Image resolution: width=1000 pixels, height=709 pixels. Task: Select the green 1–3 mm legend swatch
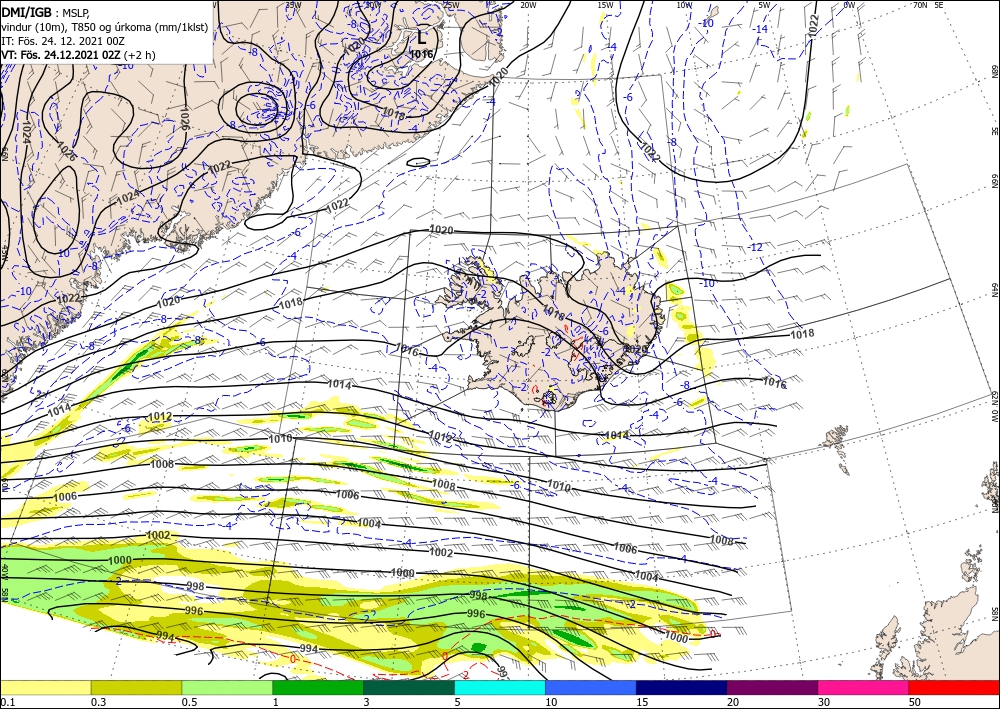pyautogui.click(x=318, y=687)
